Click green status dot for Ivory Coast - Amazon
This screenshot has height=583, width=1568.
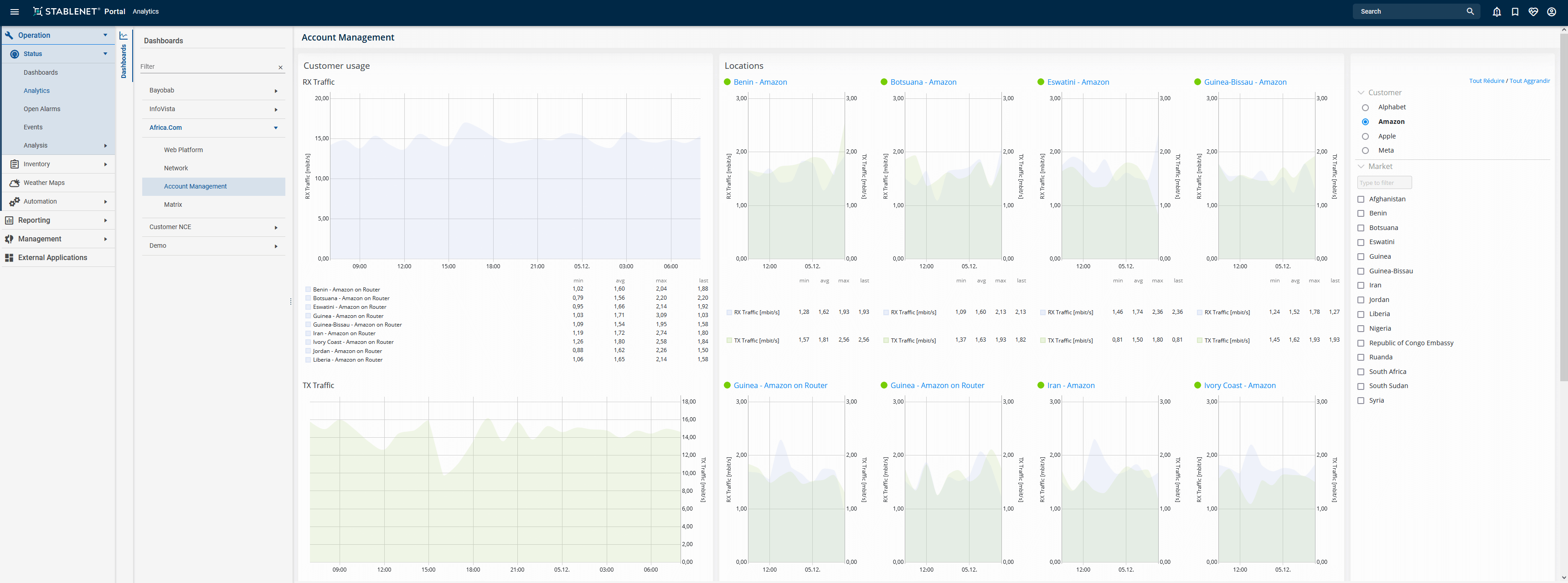point(1198,385)
